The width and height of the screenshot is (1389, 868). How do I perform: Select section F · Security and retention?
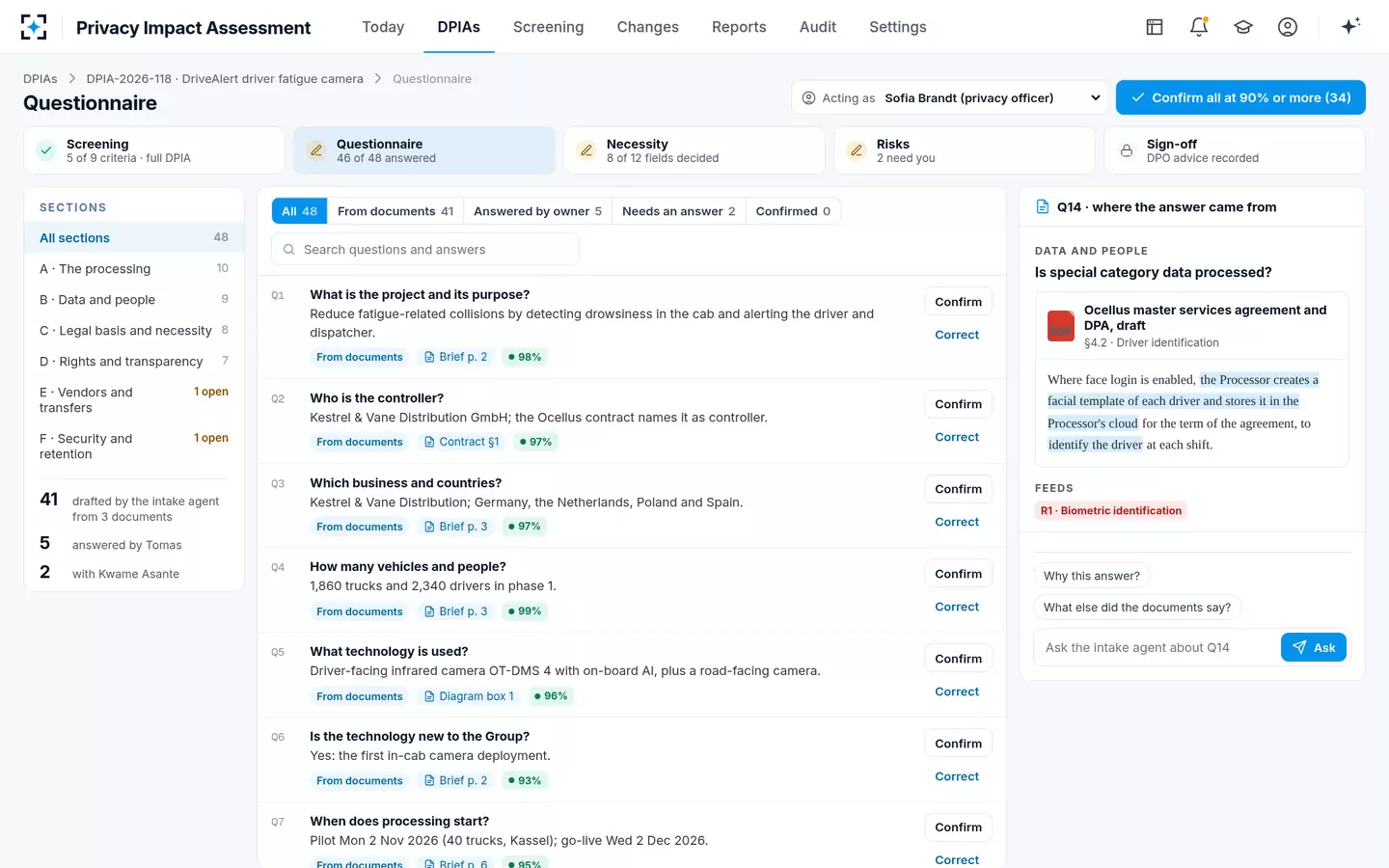134,447
